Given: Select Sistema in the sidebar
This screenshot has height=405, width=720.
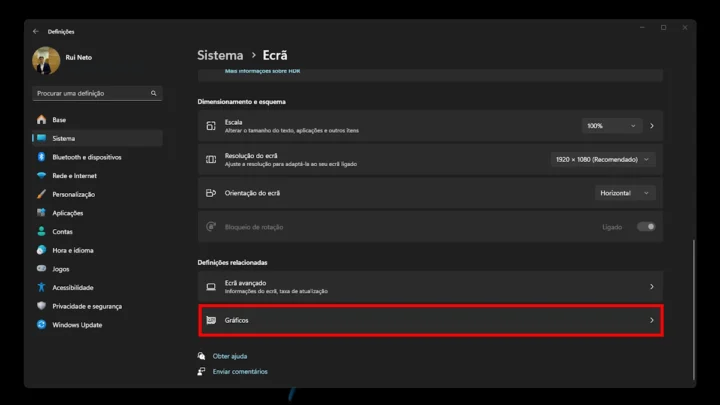Looking at the screenshot, I should 63,139.
